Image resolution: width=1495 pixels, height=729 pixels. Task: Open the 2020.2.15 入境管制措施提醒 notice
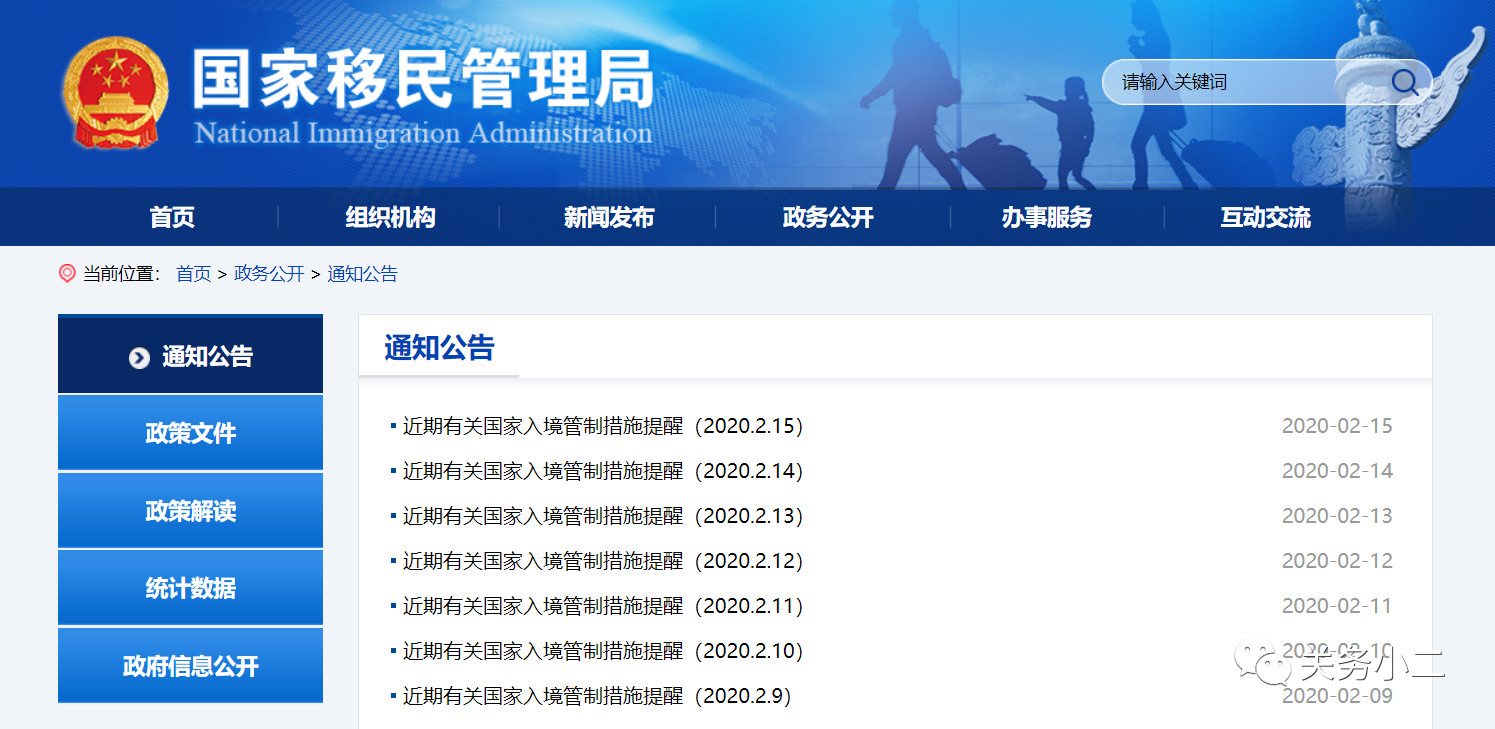pyautogui.click(x=603, y=426)
